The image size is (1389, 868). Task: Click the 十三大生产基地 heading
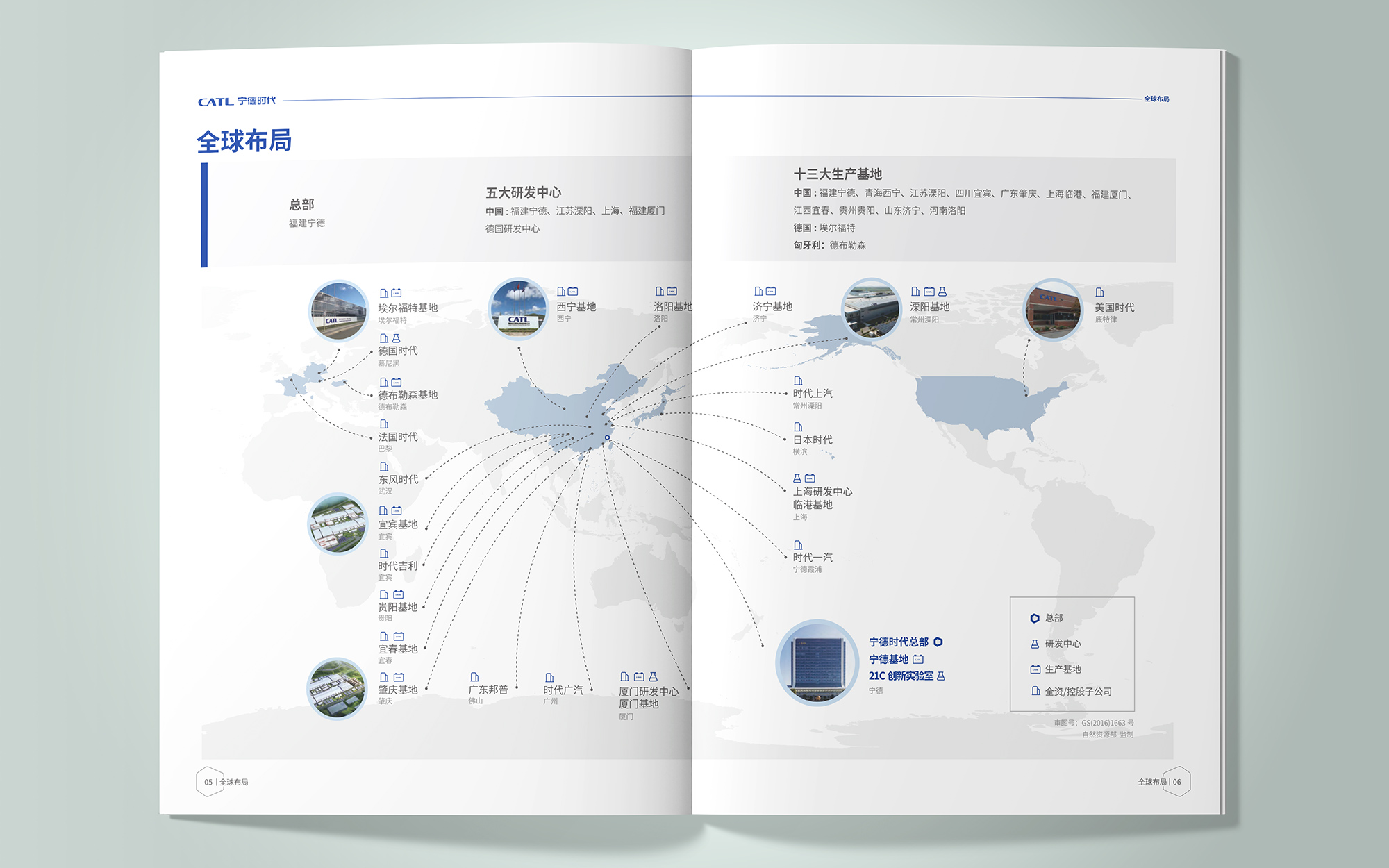838,174
